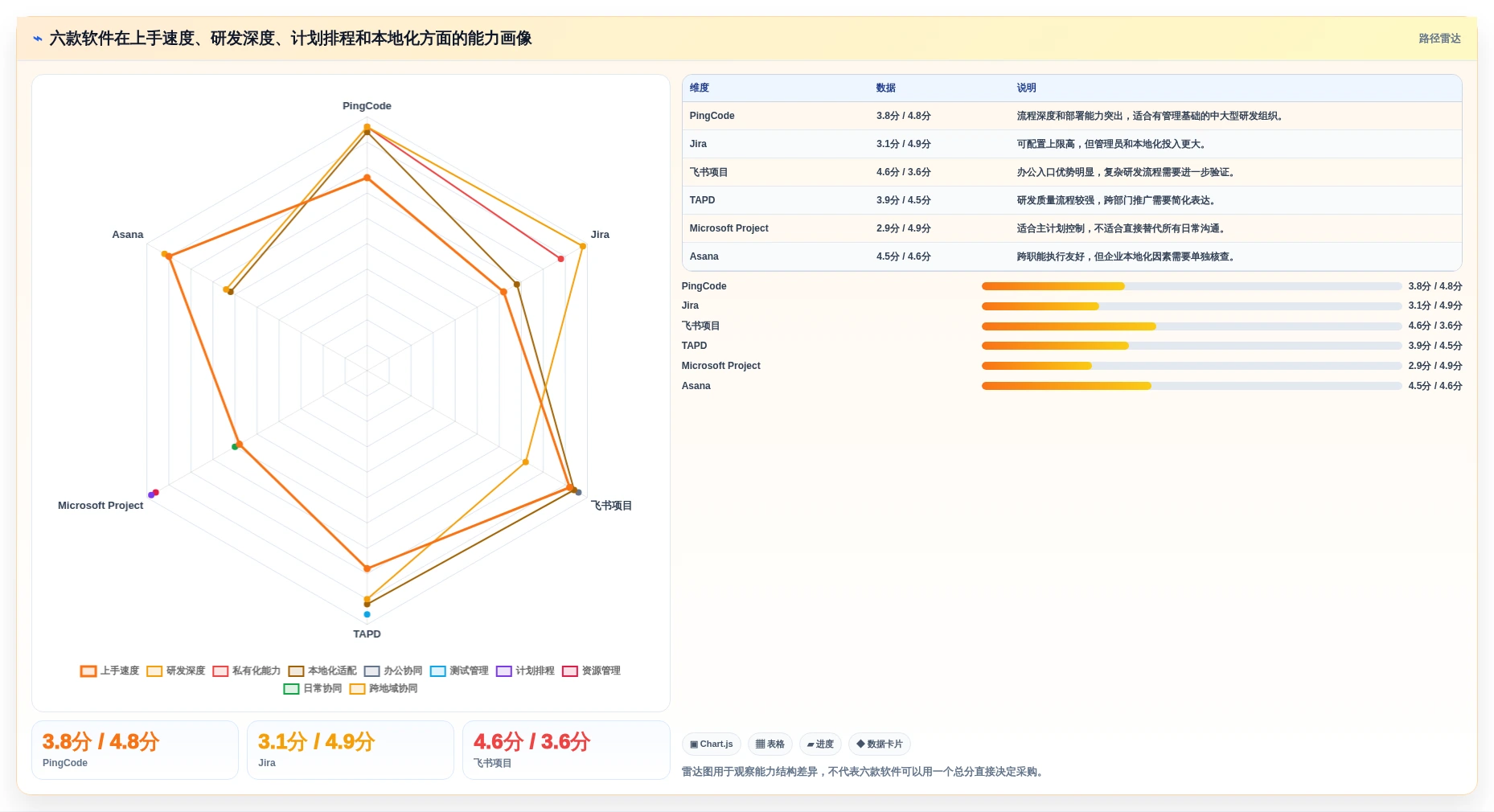The width and height of the screenshot is (1494, 812).
Task: Click the description 可配置上限高，但管理员和本地化投入更大。
Action: [x=1113, y=144]
